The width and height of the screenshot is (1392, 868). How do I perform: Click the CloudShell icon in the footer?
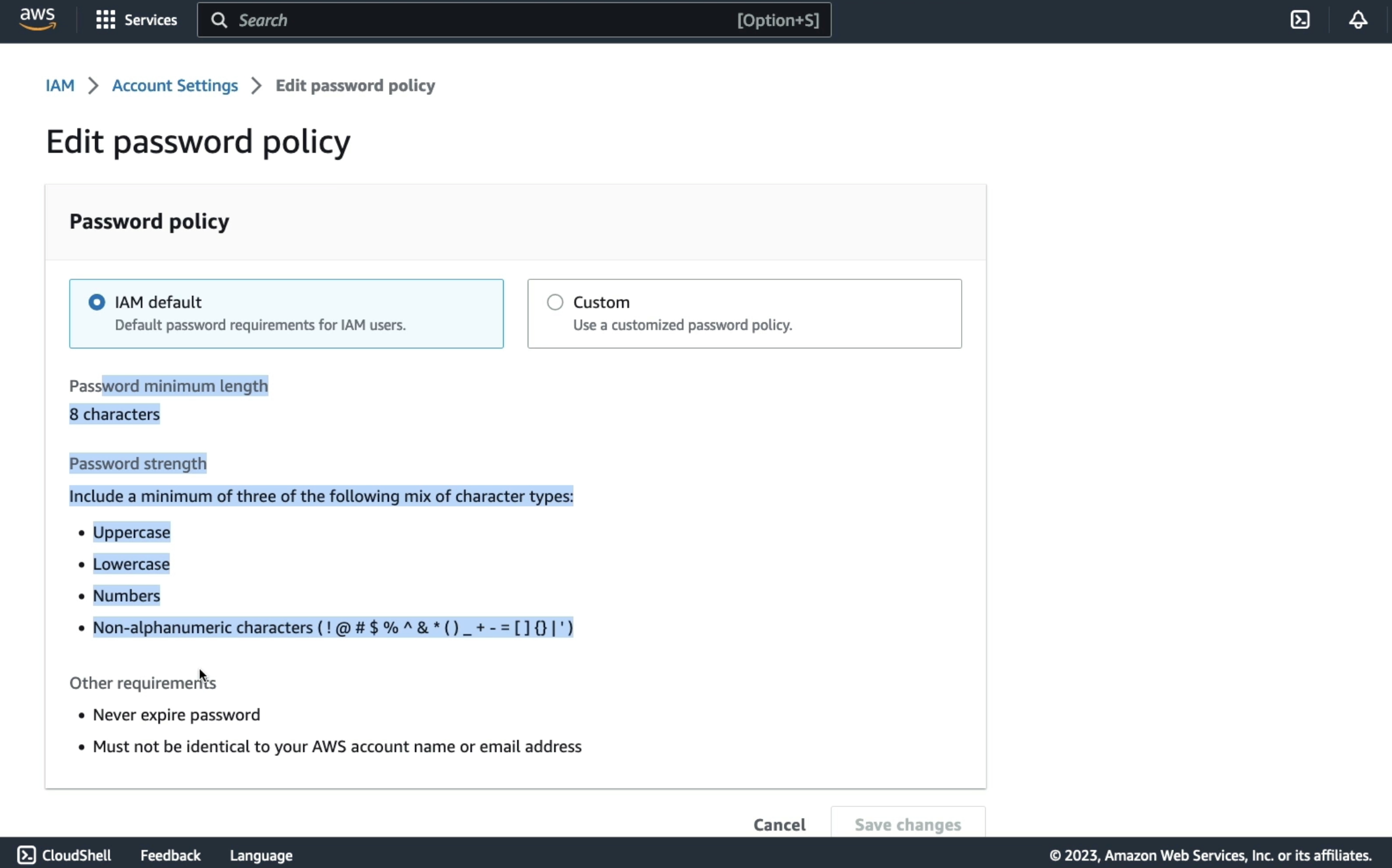click(x=27, y=855)
